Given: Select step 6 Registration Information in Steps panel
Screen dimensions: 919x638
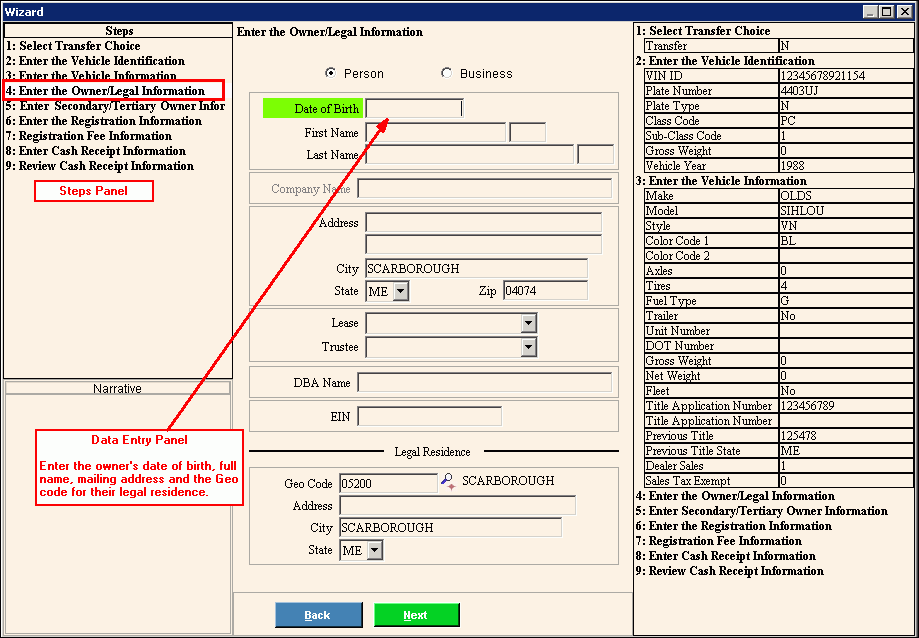Looking at the screenshot, I should [x=104, y=121].
